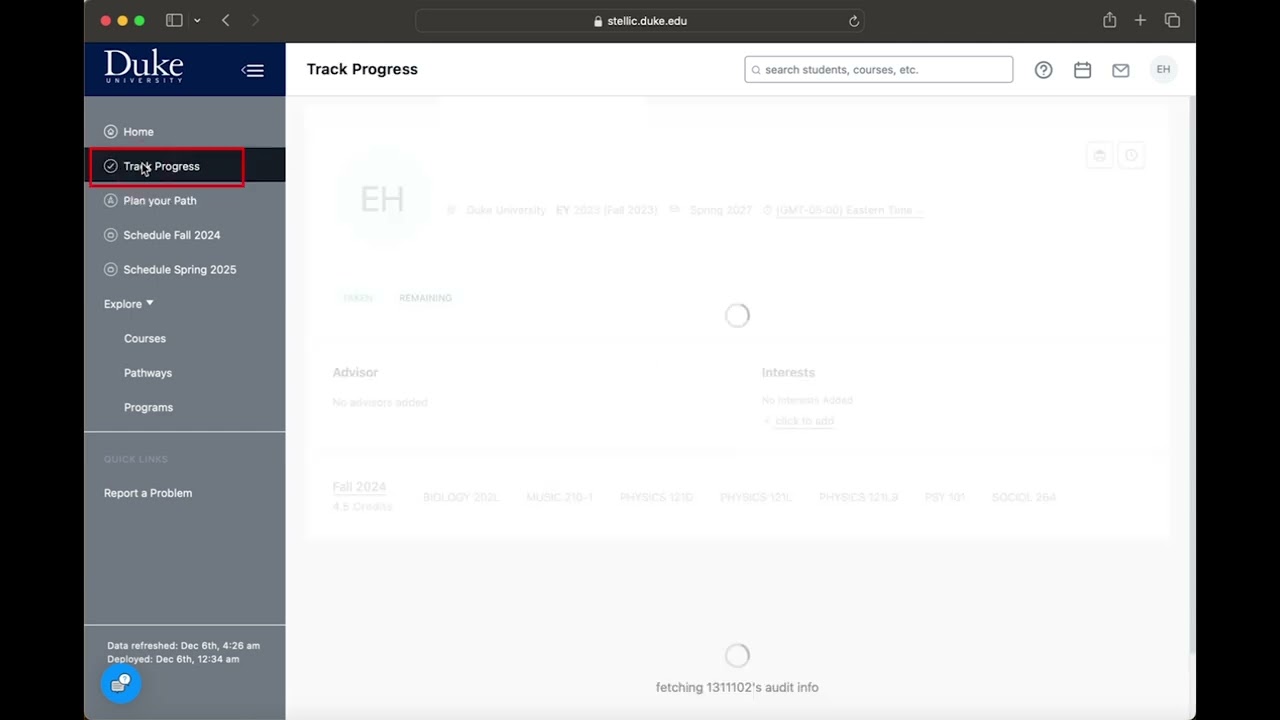The height and width of the screenshot is (720, 1280).
Task: Open Pathways under Explore
Action: pos(148,373)
